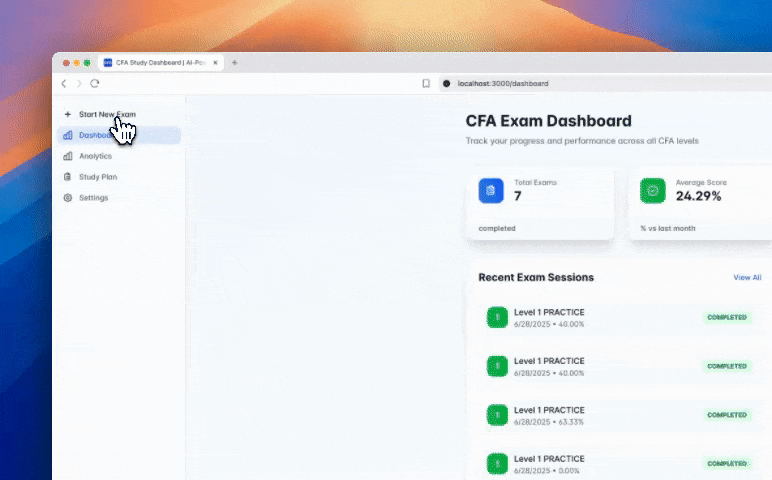The image size is (772, 480).
Task: Click the COMPLETED badge of the 0.00% session
Action: pyautogui.click(x=727, y=464)
